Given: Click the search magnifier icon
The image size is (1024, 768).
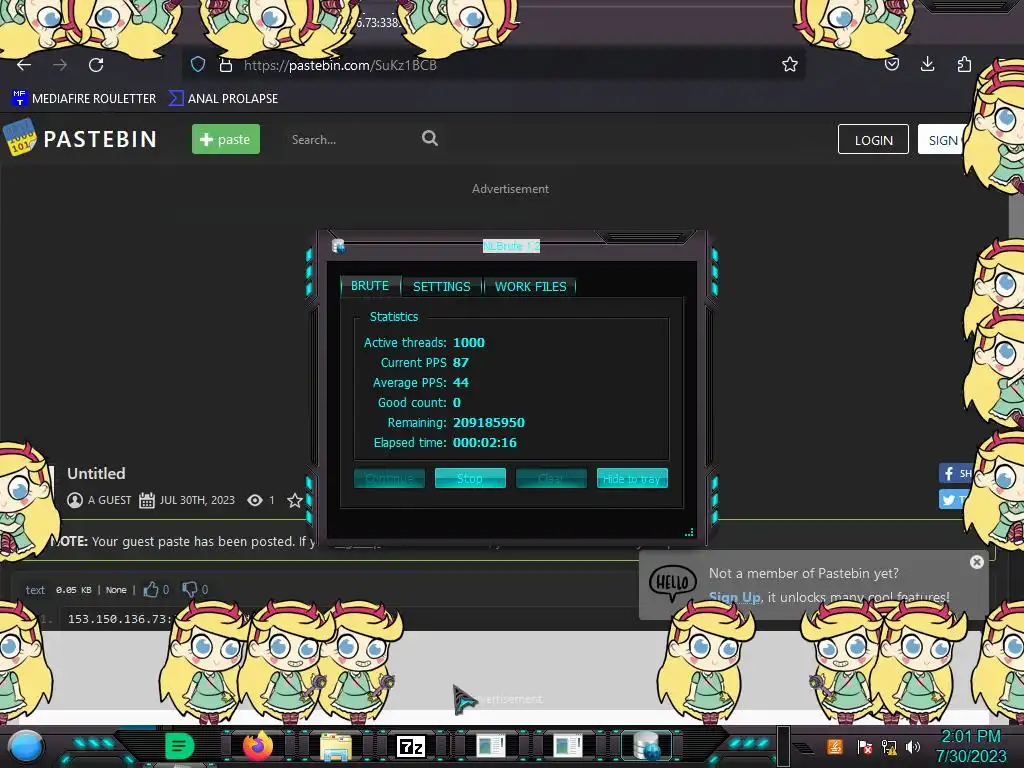Looking at the screenshot, I should [x=430, y=138].
